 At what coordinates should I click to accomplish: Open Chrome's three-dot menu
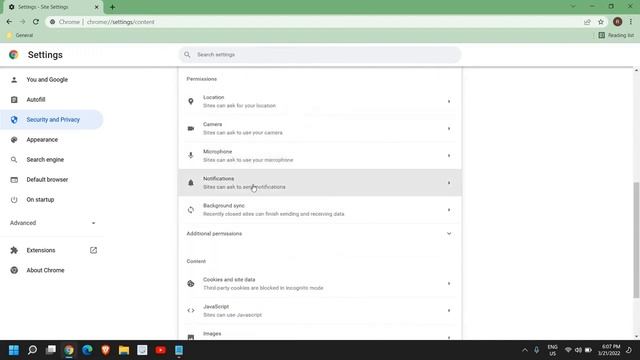pyautogui.click(x=631, y=22)
